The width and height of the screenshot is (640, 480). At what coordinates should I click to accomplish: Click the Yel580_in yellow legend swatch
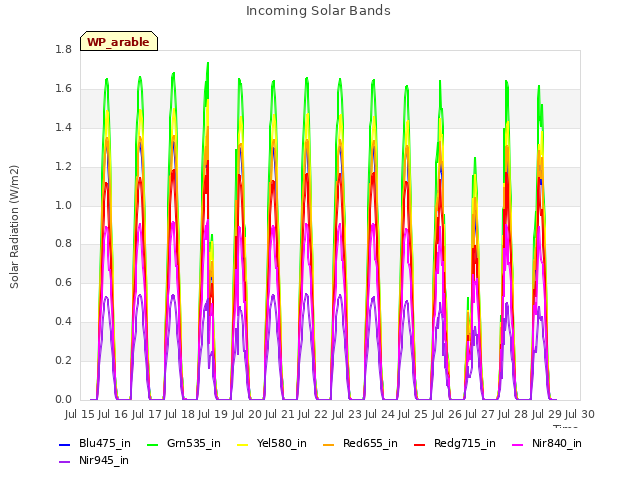tap(242, 445)
